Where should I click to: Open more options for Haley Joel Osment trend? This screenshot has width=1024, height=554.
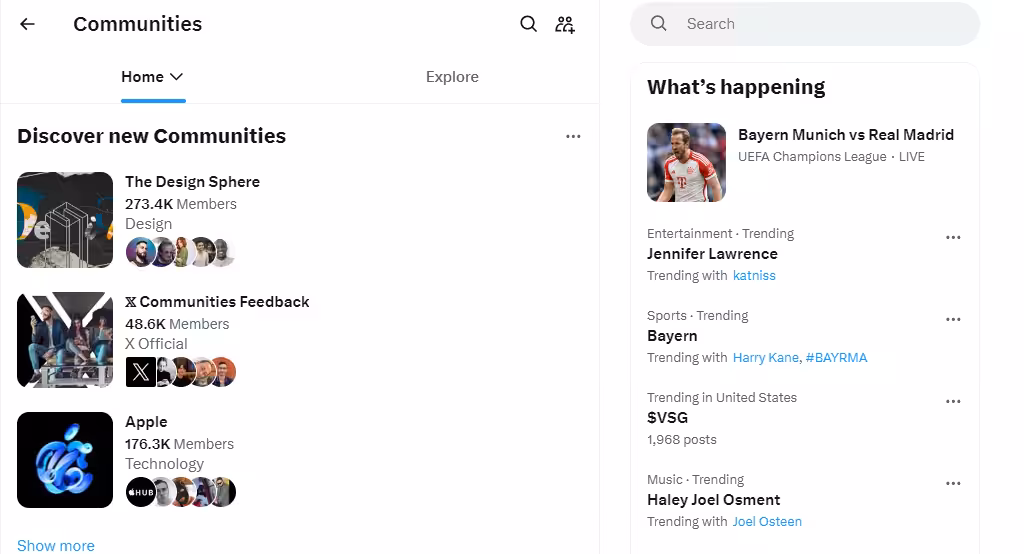coord(953,483)
